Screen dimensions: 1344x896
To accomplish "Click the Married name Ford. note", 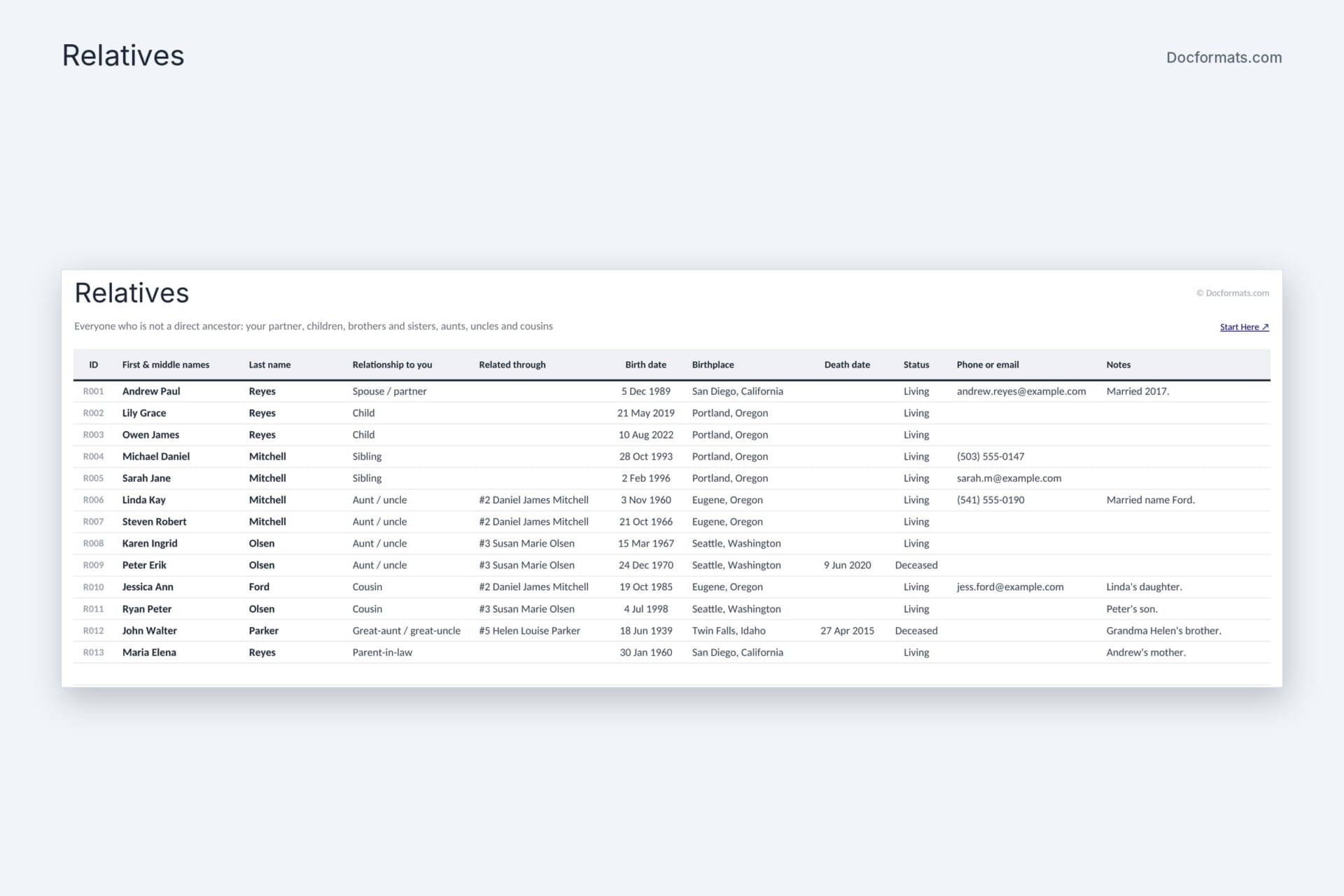I will [1150, 500].
